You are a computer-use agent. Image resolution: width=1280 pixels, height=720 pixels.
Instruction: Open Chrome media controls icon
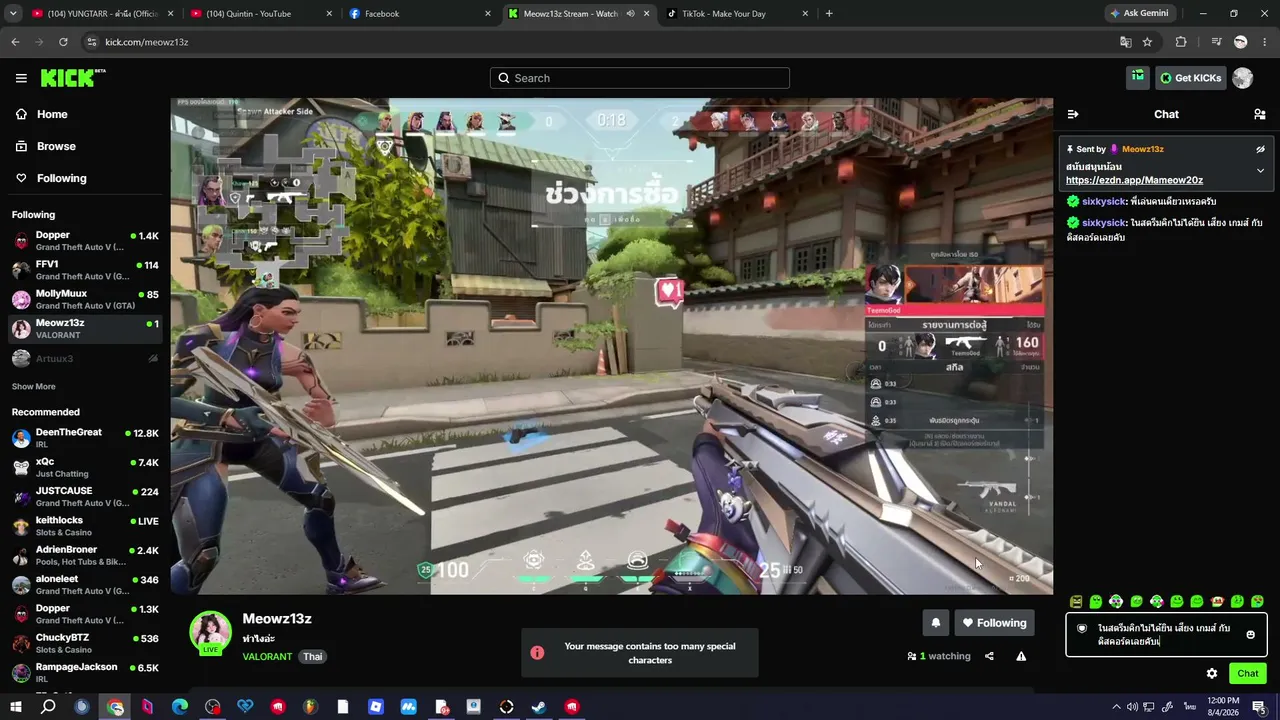point(1216,42)
